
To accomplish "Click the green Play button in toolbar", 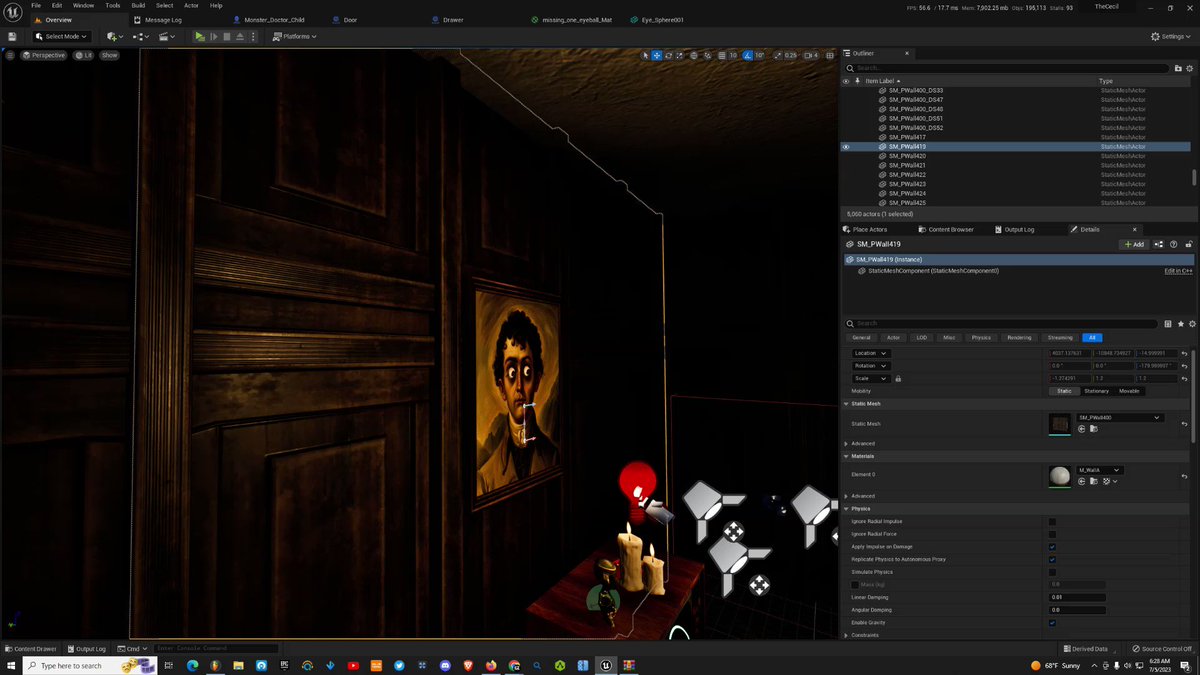I will click(x=200, y=36).
